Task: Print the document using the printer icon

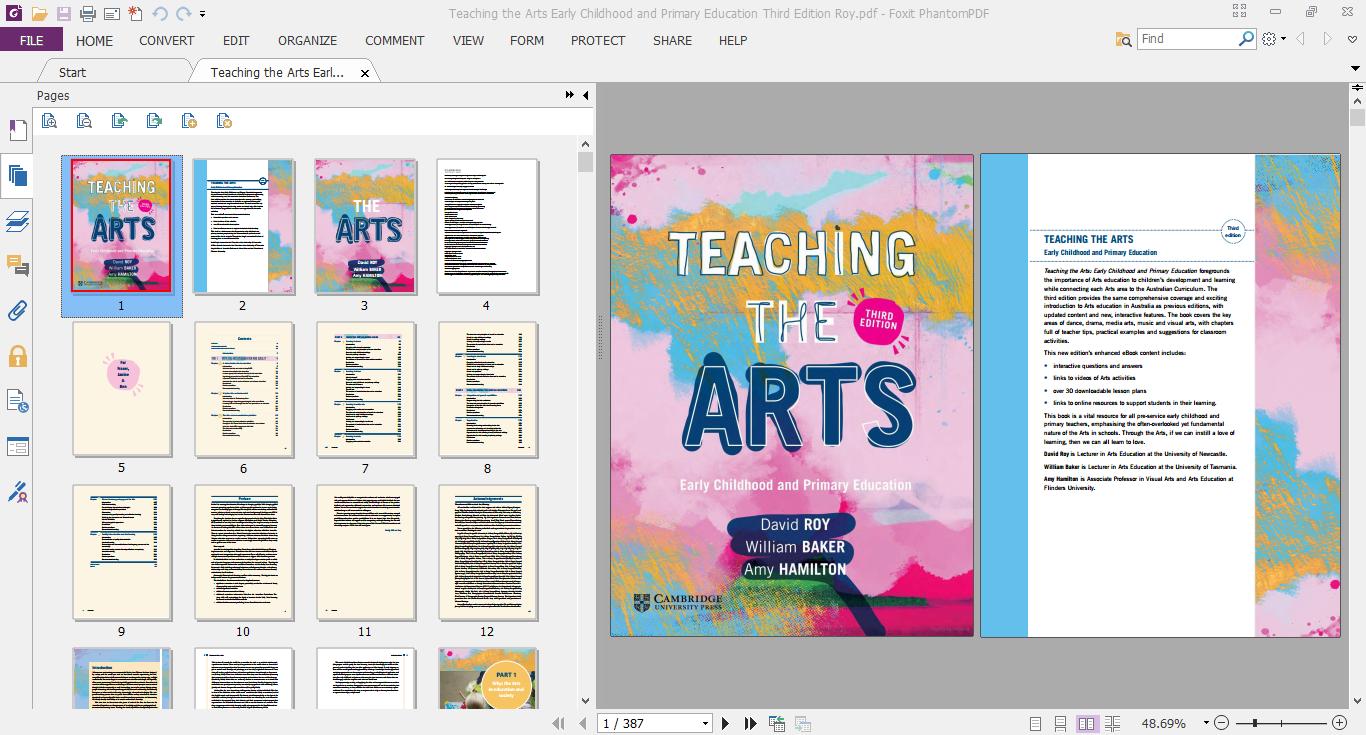Action: (88, 14)
